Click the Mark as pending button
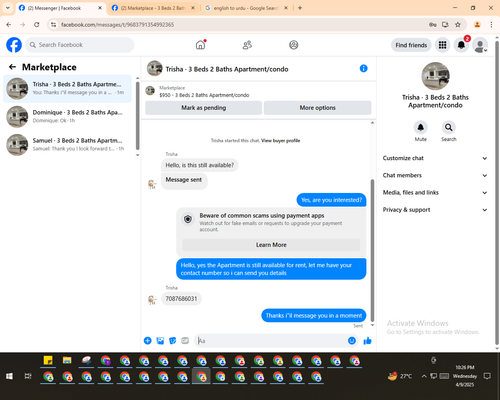The image size is (500, 400). 203,108
